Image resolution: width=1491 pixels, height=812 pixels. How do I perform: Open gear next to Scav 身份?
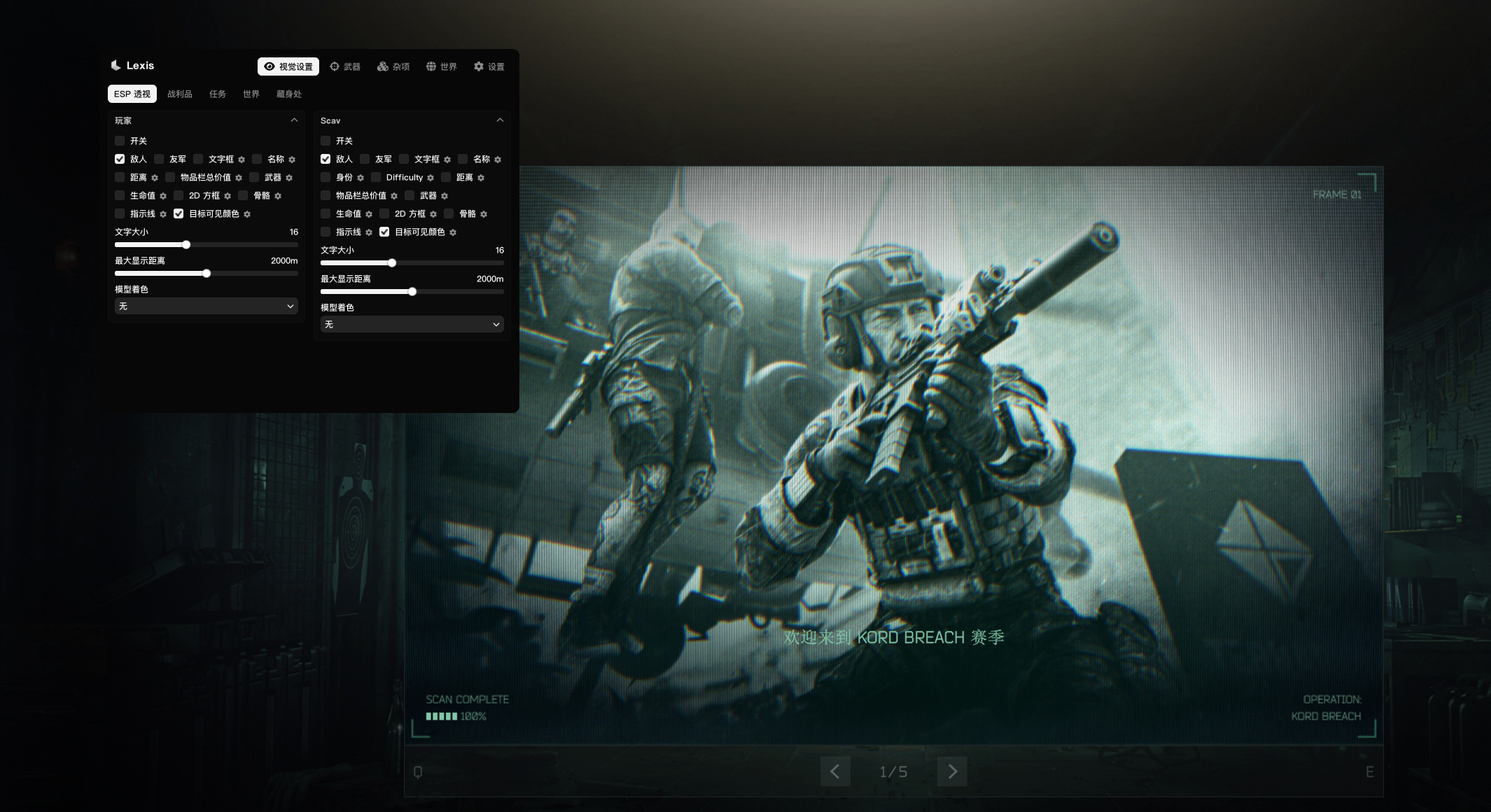[x=360, y=178]
